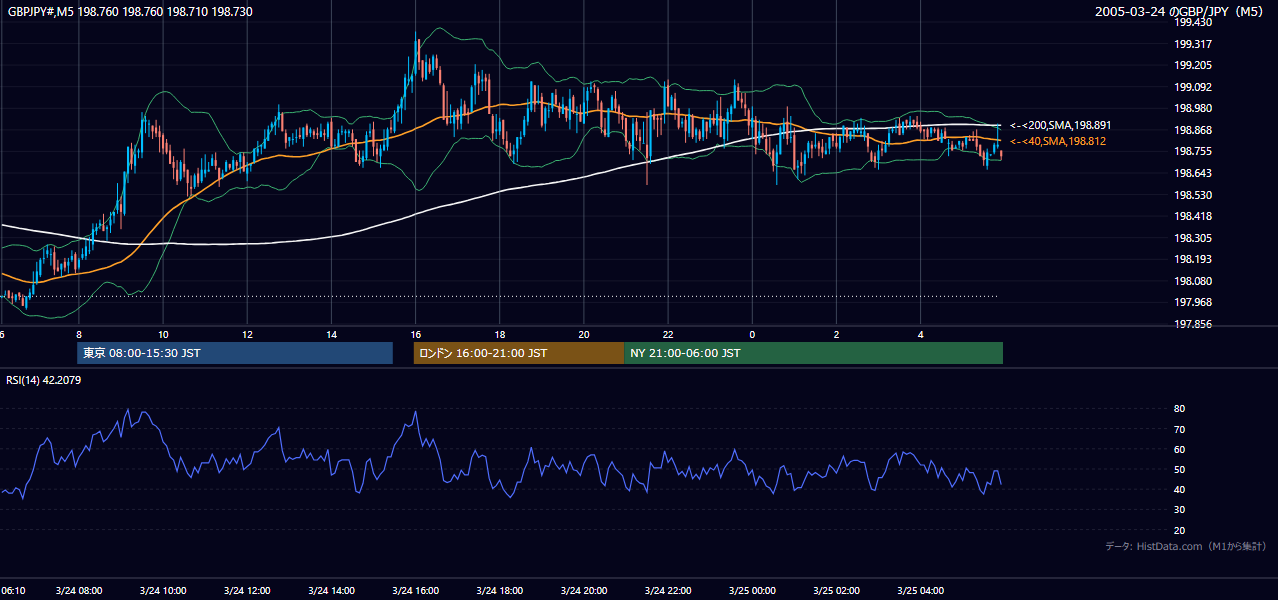The width and height of the screenshot is (1278, 600).
Task: Click RSI scale value 60
Action: (1180, 450)
